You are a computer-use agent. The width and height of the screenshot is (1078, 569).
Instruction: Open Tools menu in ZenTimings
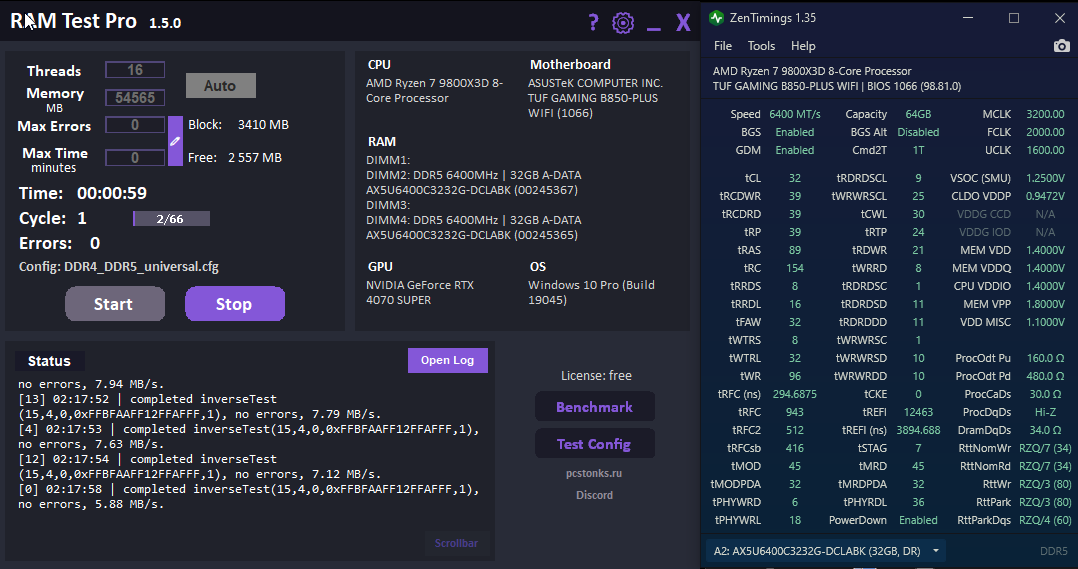pyautogui.click(x=761, y=46)
